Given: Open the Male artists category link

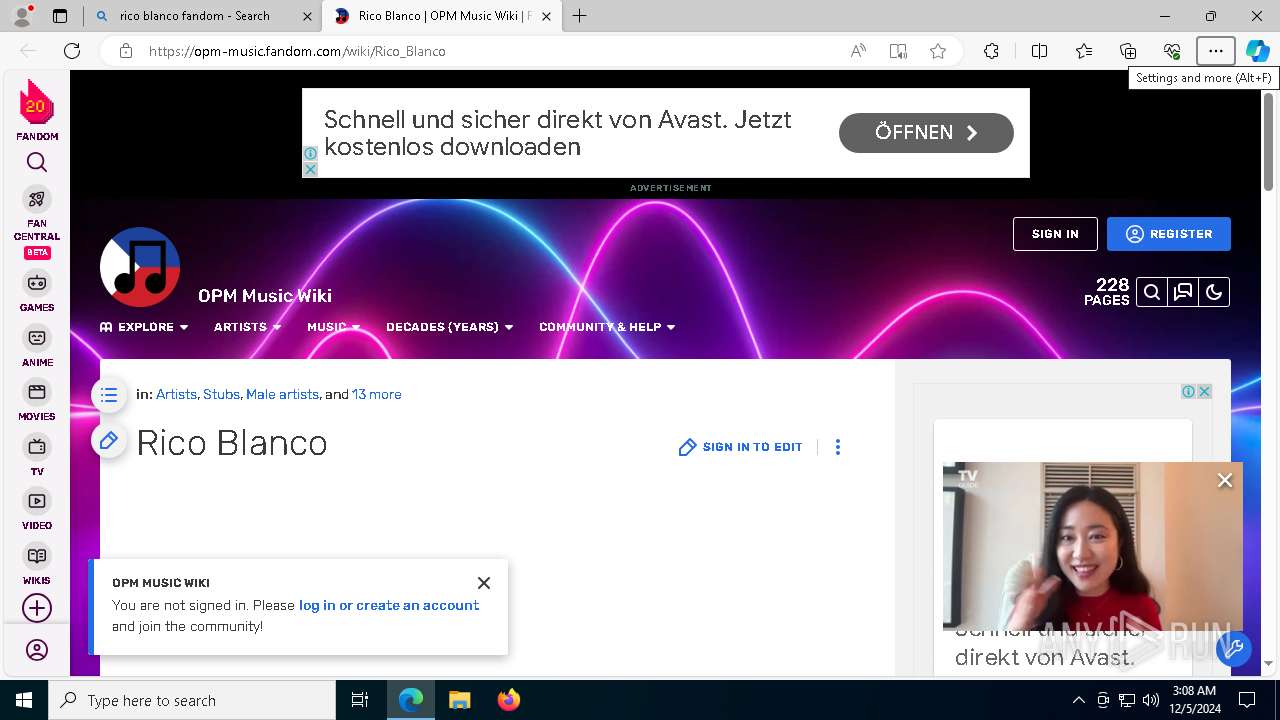Looking at the screenshot, I should 282,395.
